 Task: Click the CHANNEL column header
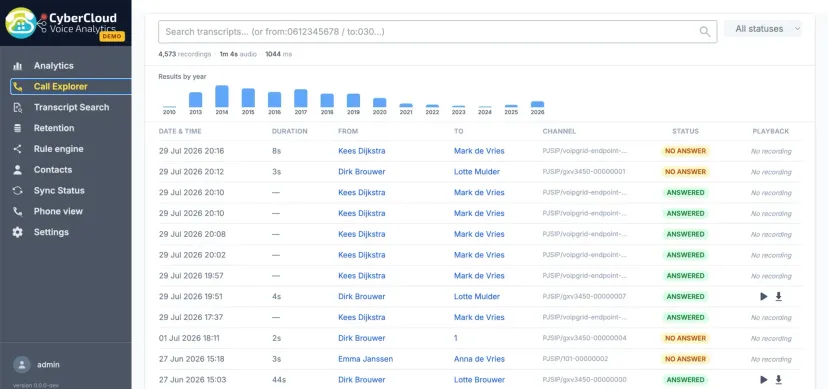[x=559, y=131]
